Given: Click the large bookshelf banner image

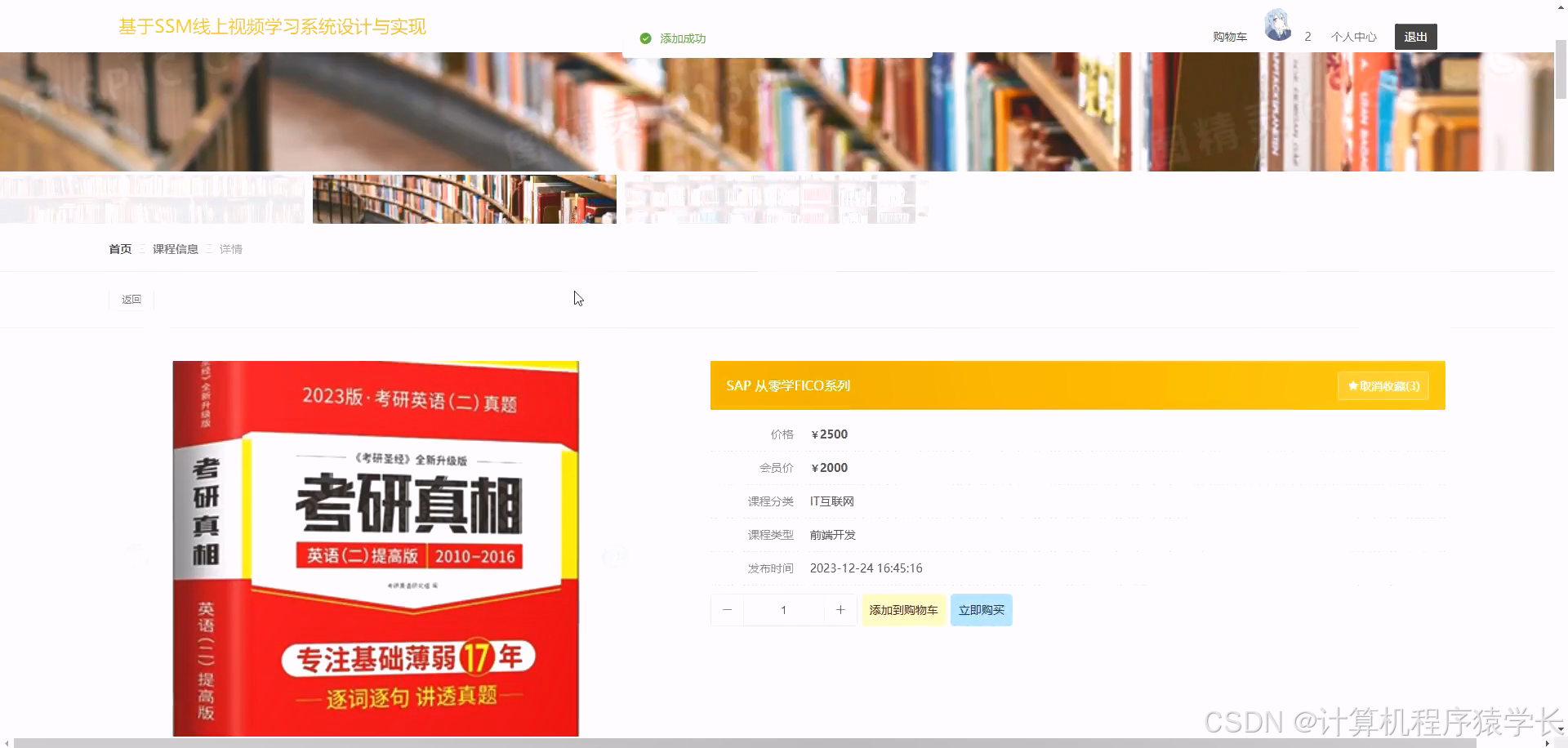Looking at the screenshot, I should (x=777, y=112).
